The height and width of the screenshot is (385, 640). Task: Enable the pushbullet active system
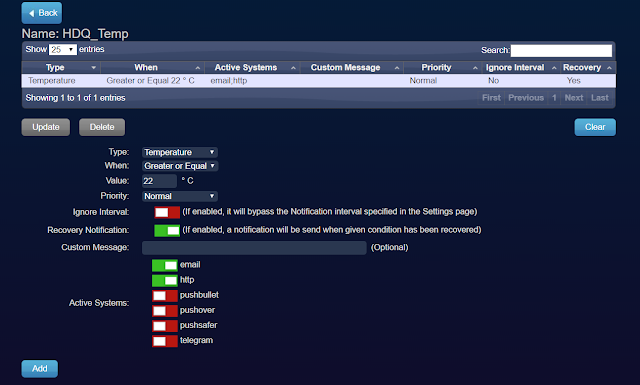click(165, 296)
